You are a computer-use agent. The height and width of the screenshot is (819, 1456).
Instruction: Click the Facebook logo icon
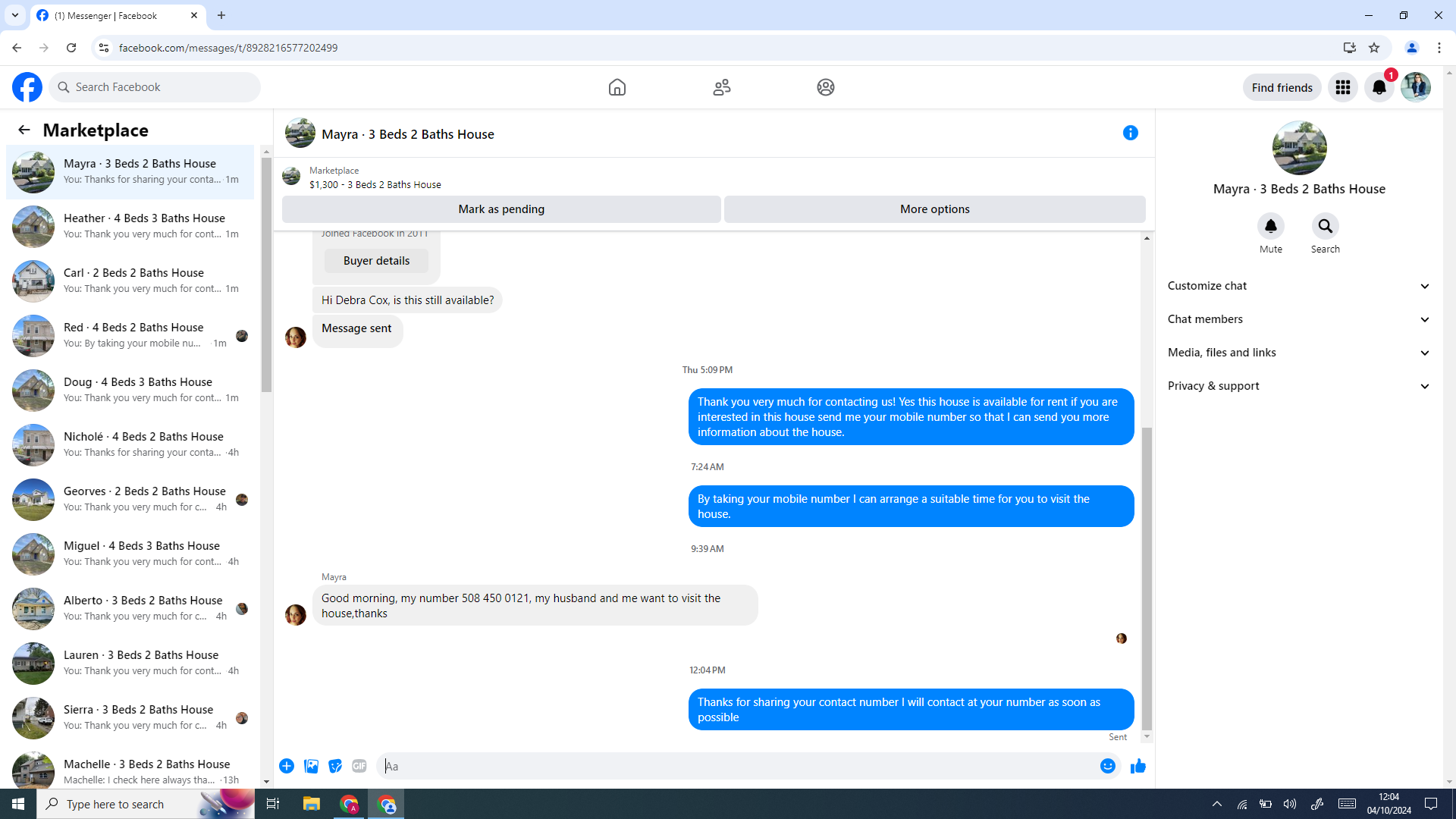coord(27,87)
